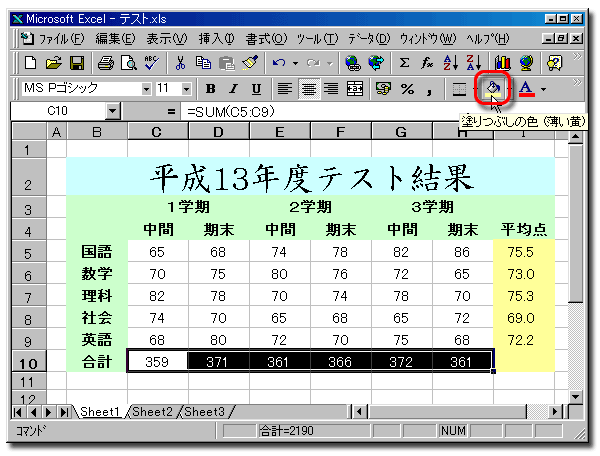
Task: Open the Paste Function fx icon
Action: [x=427, y=62]
